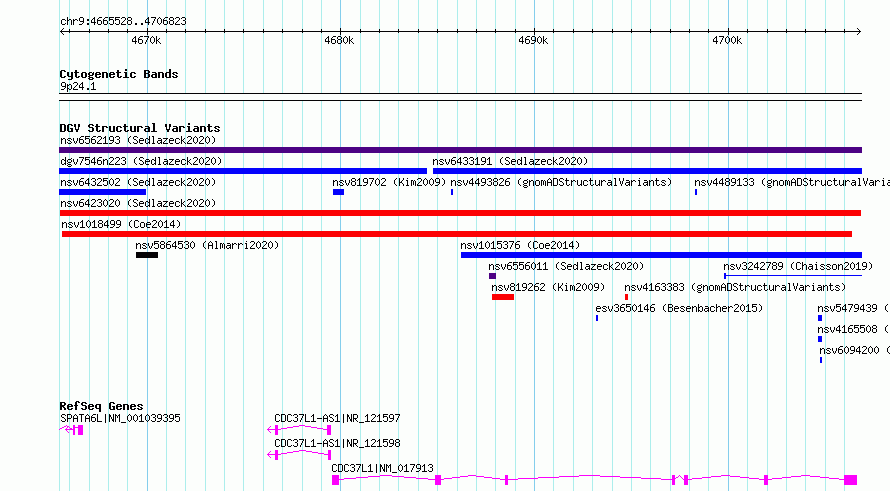This screenshot has height=491, width=890.
Task: Open the nsv4493826 (gnomADStructuralVariants) label
Action: tap(561, 182)
